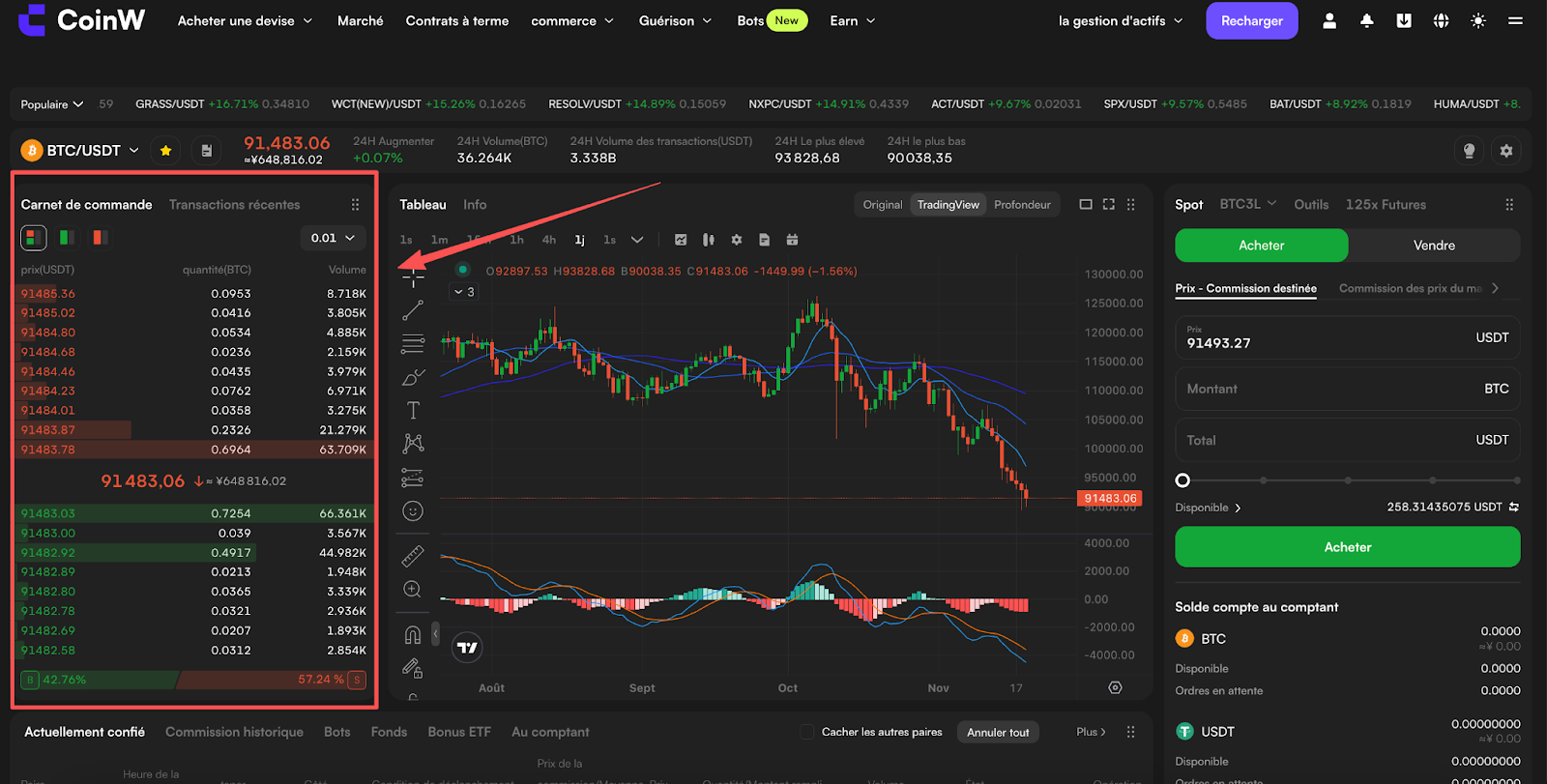Go to Marché in top navigation

(360, 20)
